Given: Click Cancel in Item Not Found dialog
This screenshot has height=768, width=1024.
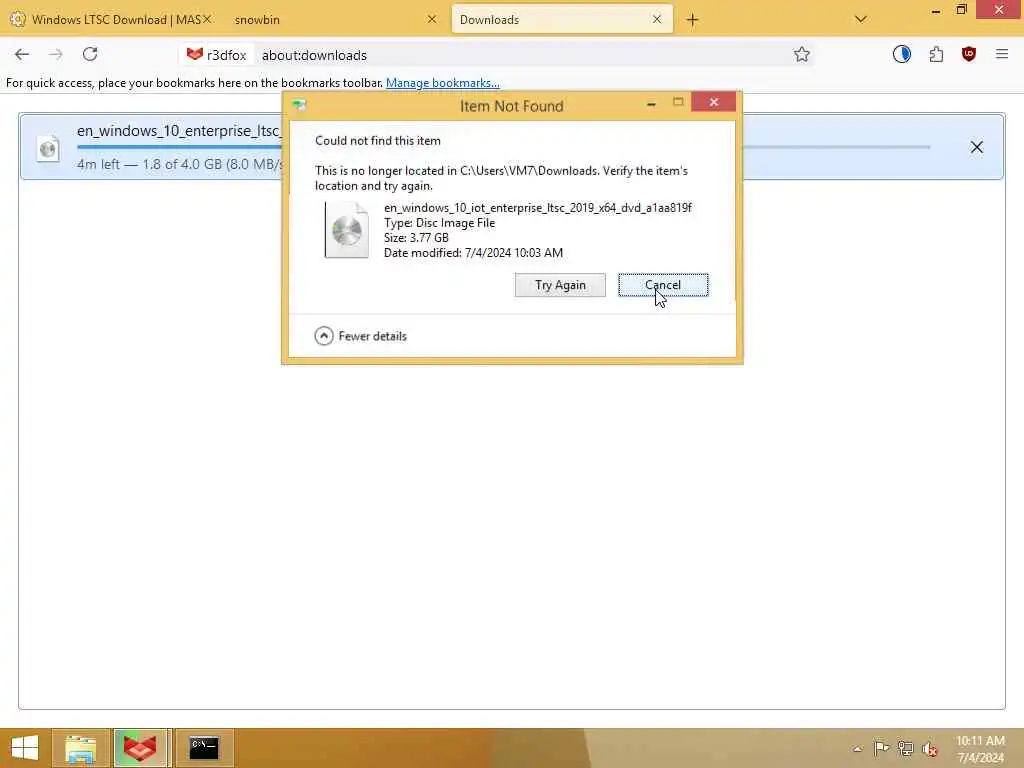Looking at the screenshot, I should coord(663,285).
